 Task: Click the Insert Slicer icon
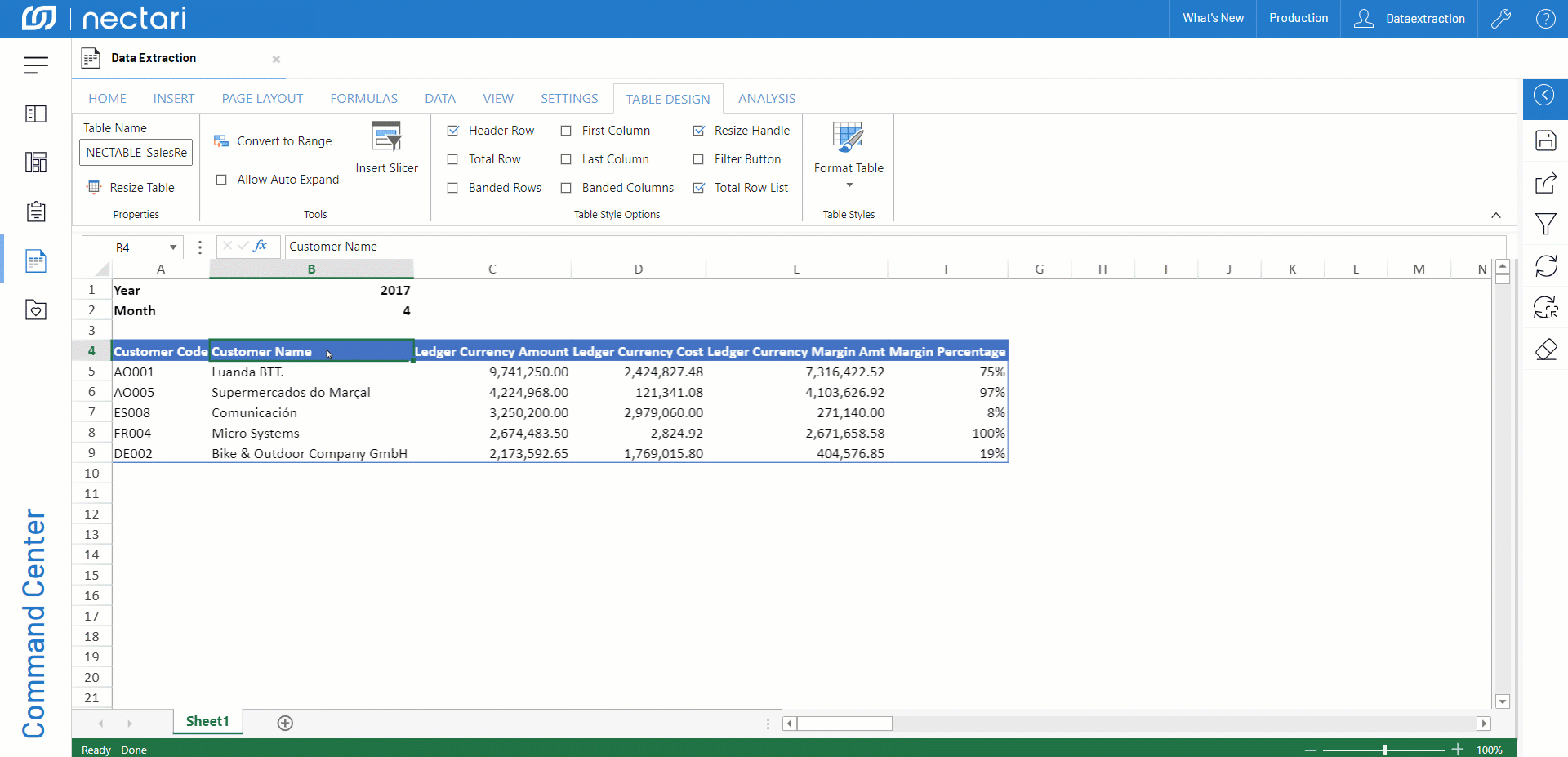tap(386, 137)
